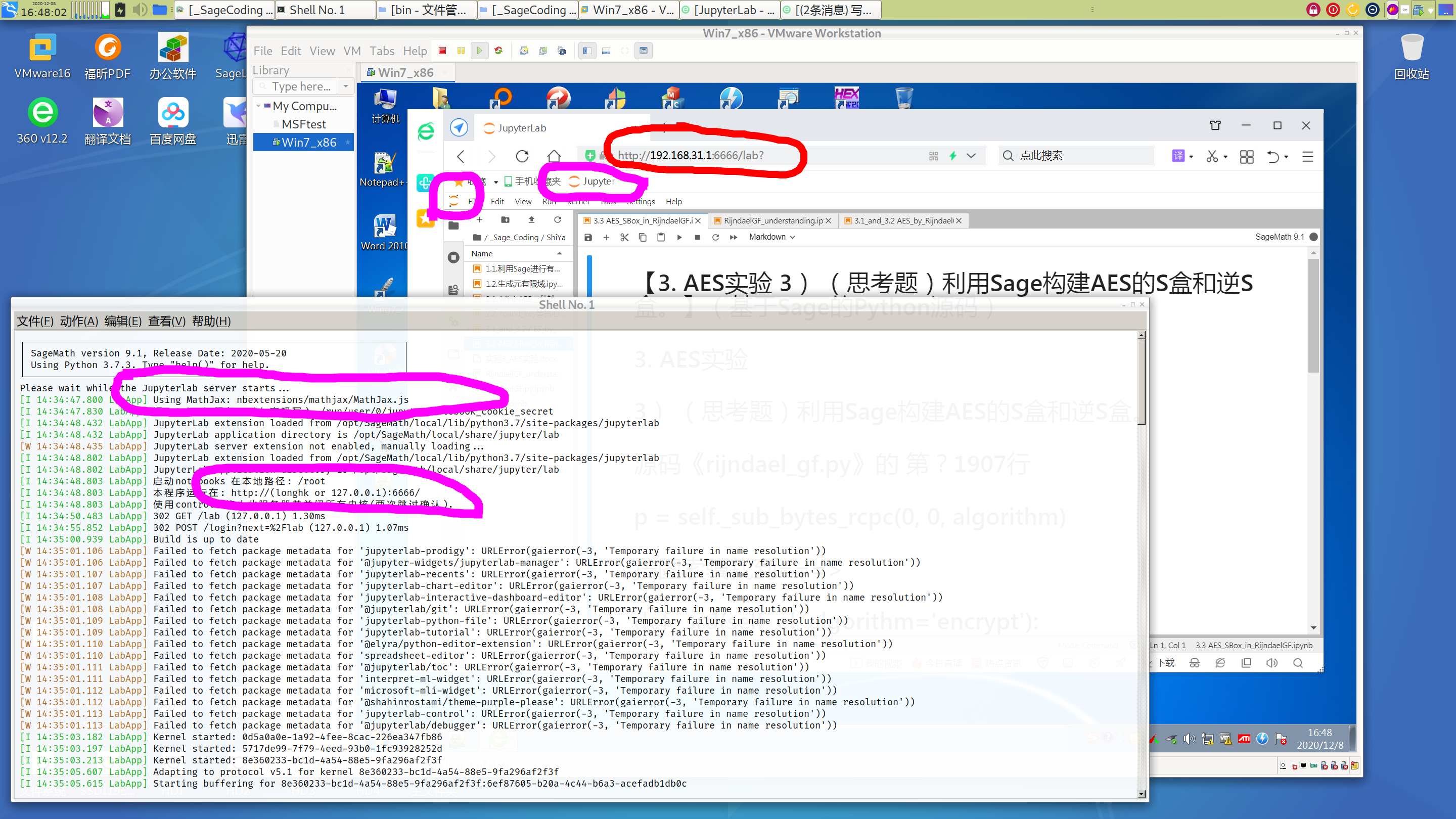
Task: Open the address bar autocomplete dropdown
Action: click(972, 155)
